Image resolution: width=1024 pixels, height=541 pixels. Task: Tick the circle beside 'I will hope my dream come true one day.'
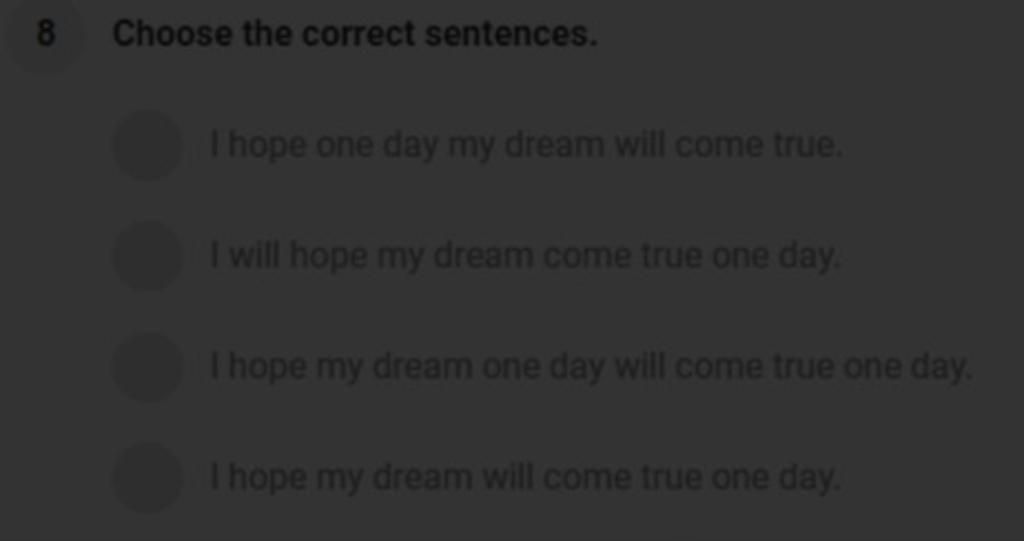(x=148, y=255)
